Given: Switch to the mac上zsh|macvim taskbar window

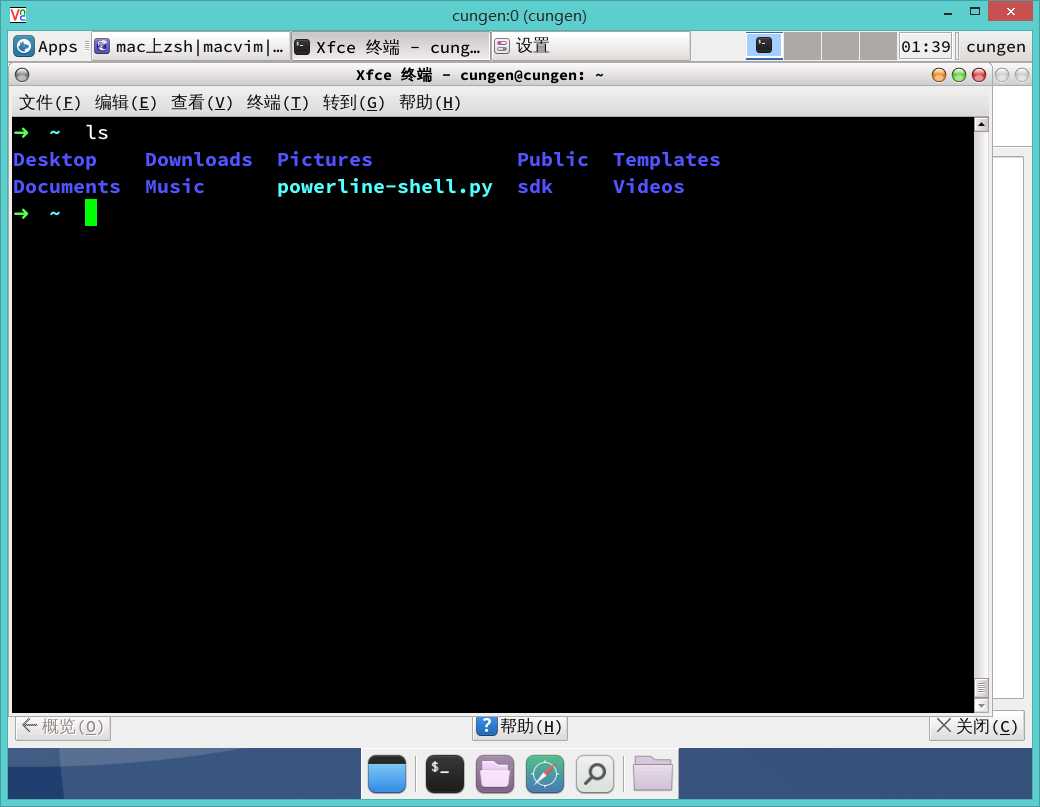Looking at the screenshot, I should point(191,46).
